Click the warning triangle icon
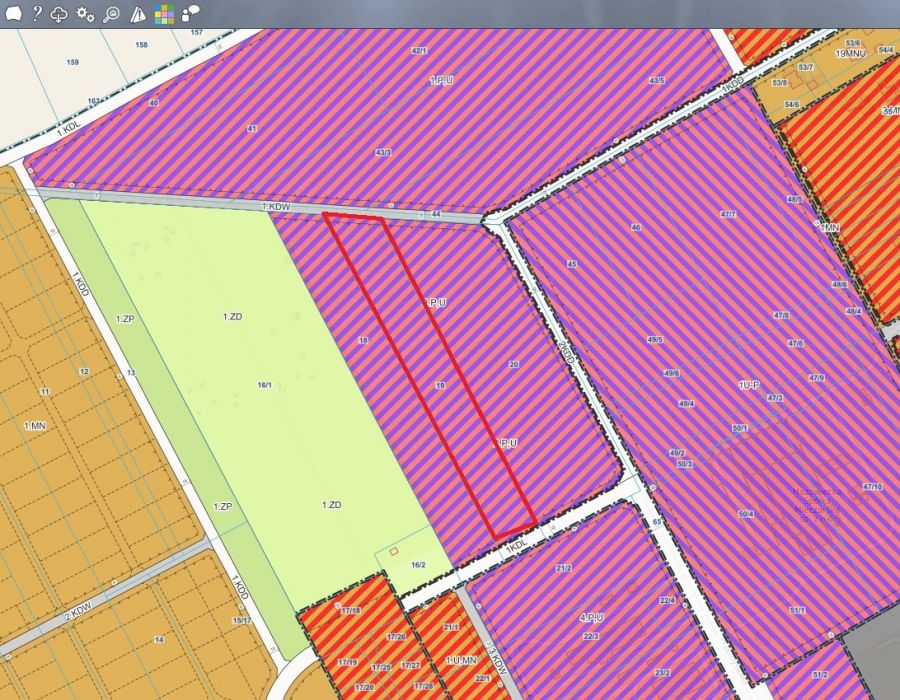 pos(138,14)
